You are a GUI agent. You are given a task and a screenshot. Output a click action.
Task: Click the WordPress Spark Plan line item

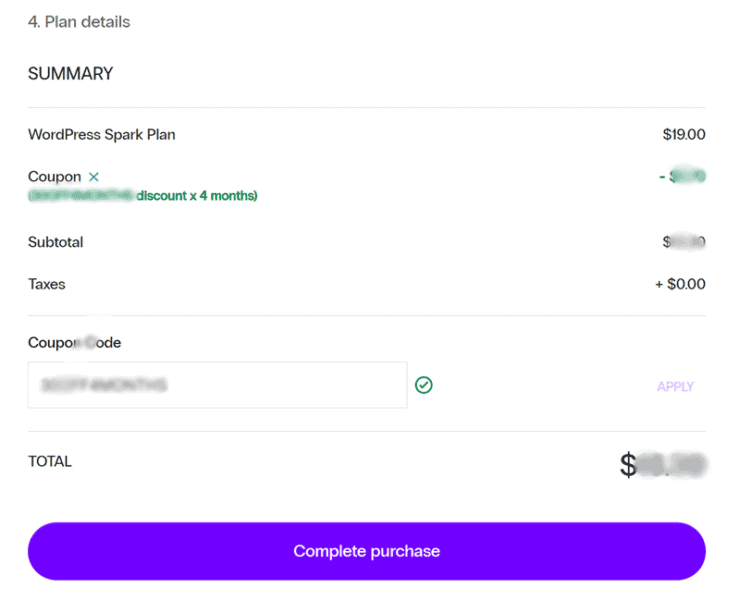(x=101, y=135)
